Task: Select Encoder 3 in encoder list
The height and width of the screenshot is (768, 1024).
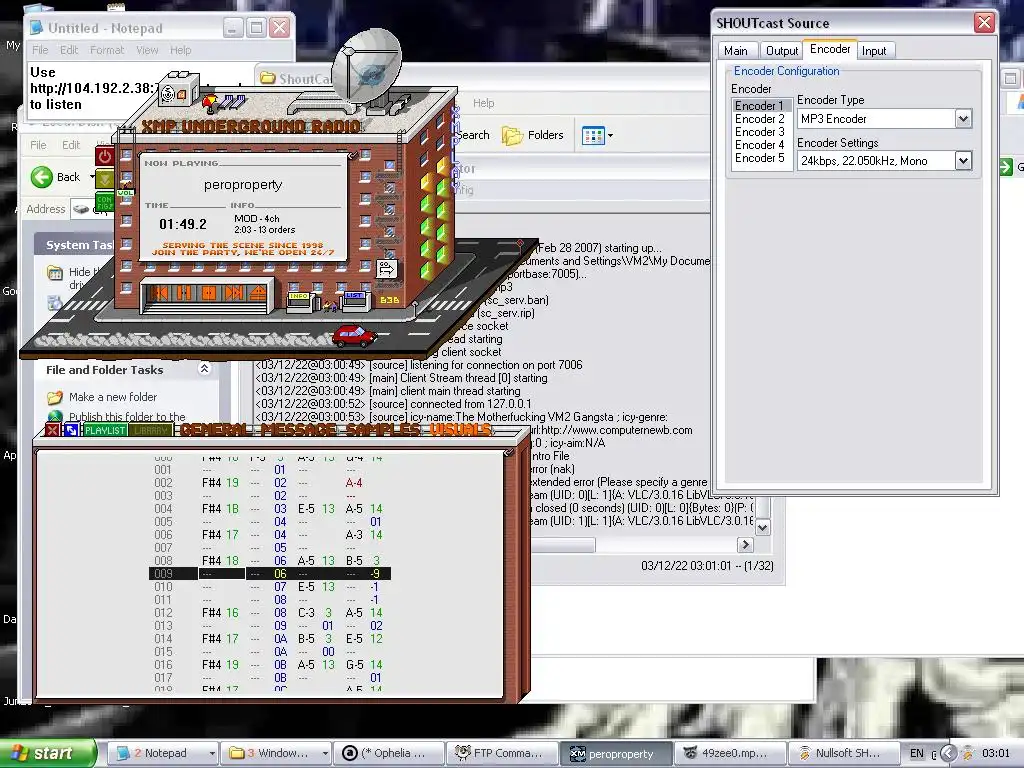Action: coord(759,132)
